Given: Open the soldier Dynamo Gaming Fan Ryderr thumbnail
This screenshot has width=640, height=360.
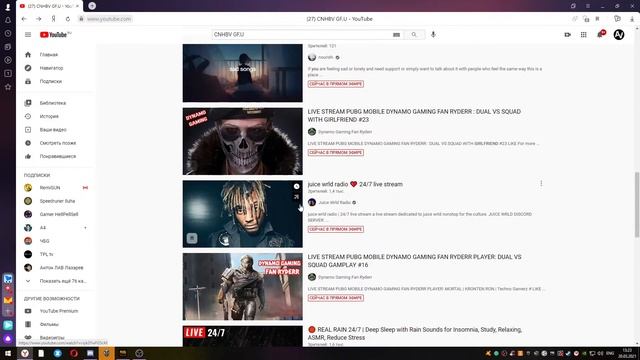Looking at the screenshot, I should point(242,287).
